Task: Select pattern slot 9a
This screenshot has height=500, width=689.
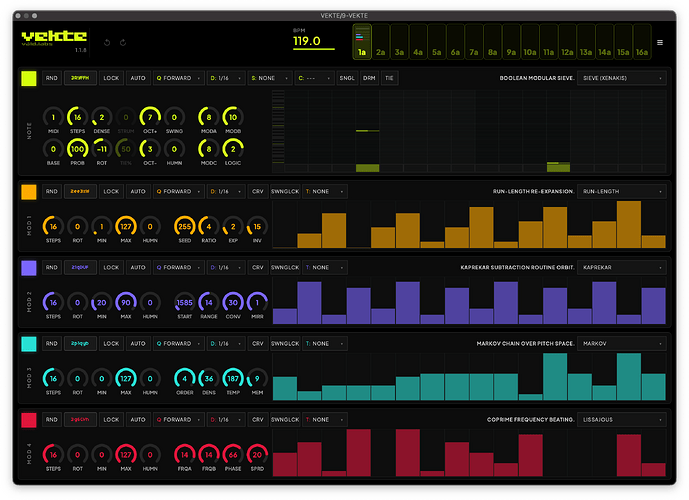Action: click(511, 42)
